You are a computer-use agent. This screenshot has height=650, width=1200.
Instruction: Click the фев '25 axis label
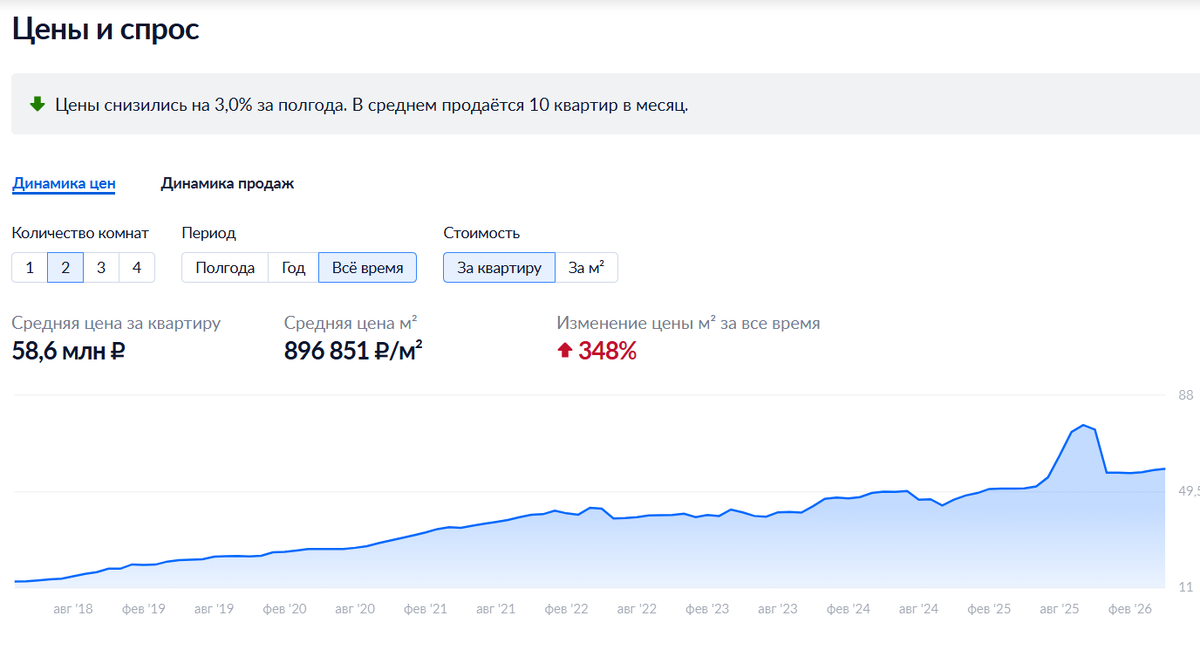tap(990, 608)
